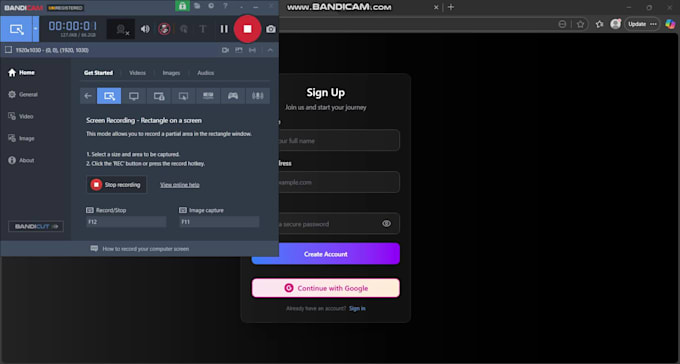The image size is (680, 364).
Task: Toggle the mouse cursor effects icon
Action: click(x=184, y=29)
